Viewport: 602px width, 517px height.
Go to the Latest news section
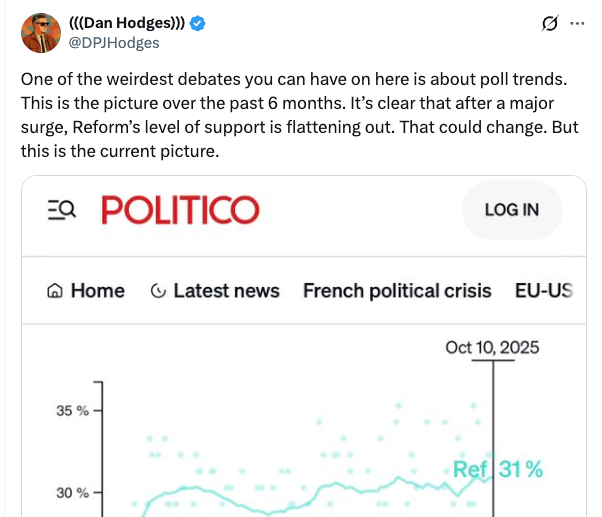click(x=226, y=291)
